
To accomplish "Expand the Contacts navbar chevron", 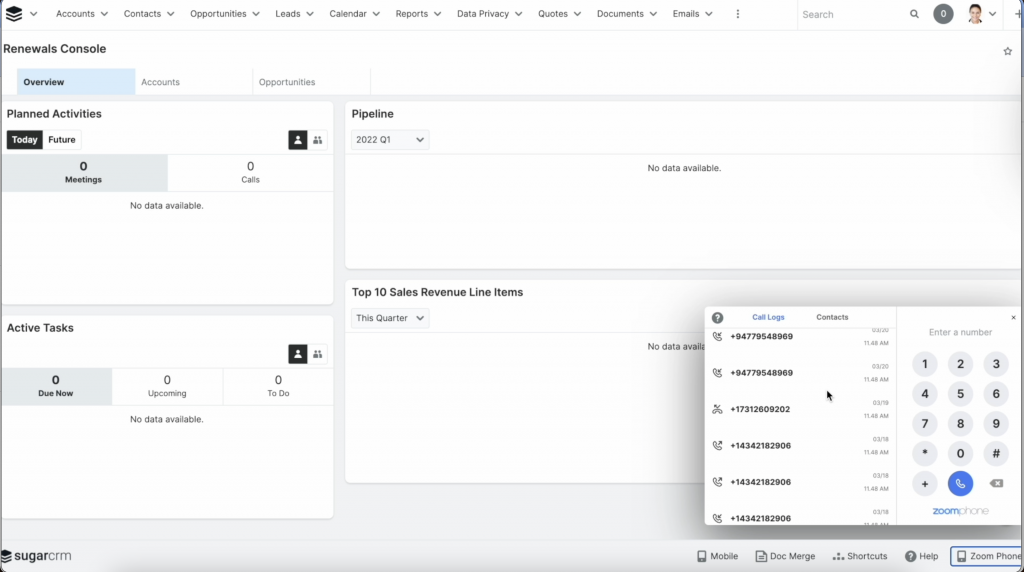I will (x=170, y=14).
